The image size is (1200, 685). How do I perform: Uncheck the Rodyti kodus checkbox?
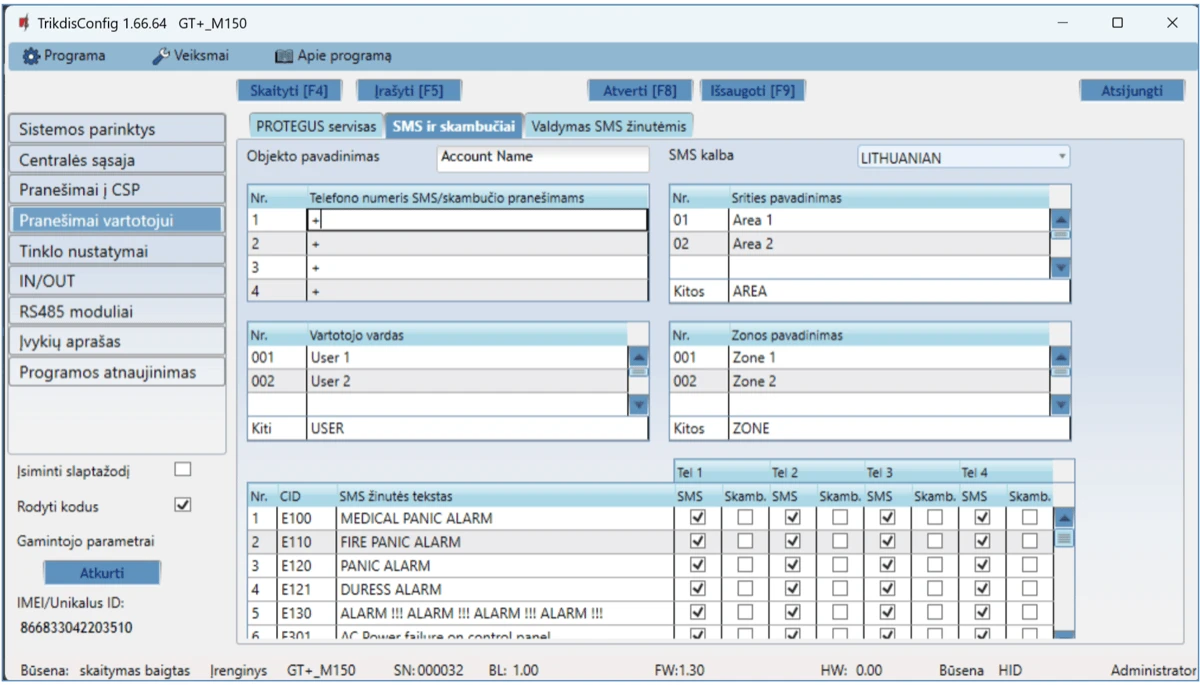[x=182, y=505]
